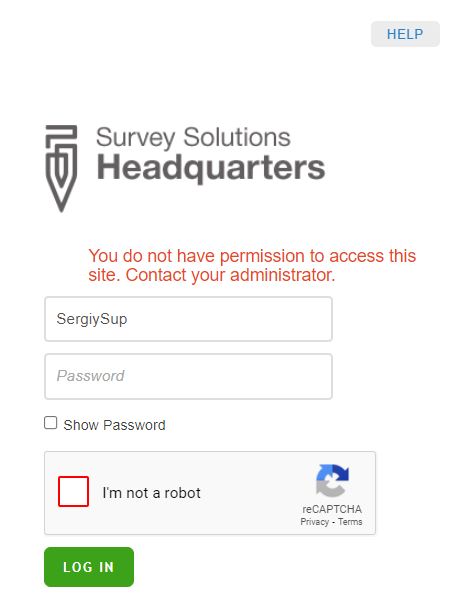
Task: Open the reCAPTCHA Terms link
Action: pyautogui.click(x=350, y=522)
